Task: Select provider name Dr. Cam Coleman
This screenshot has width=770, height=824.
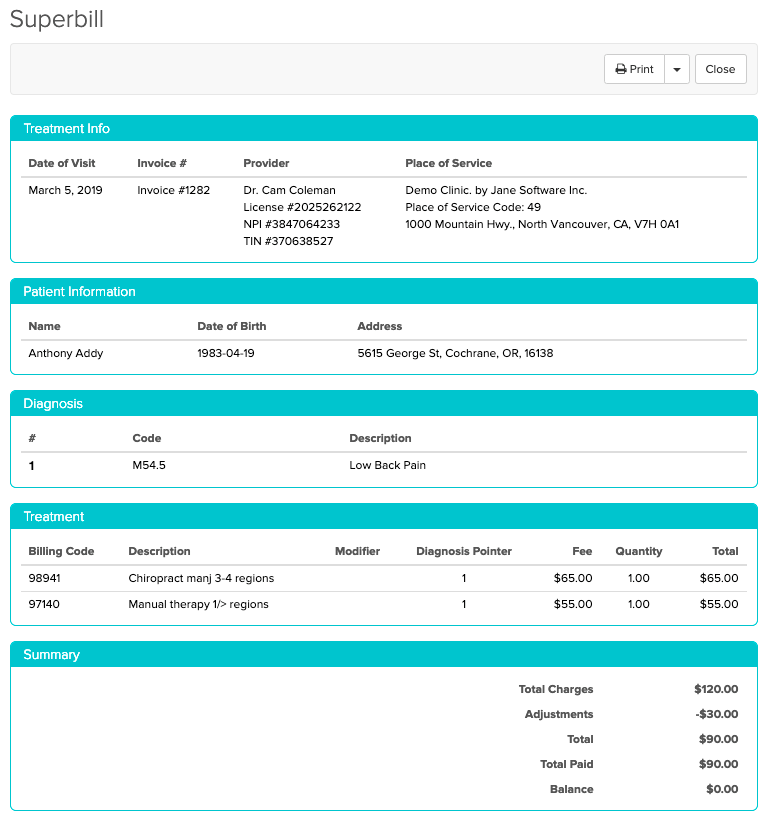Action: [289, 190]
